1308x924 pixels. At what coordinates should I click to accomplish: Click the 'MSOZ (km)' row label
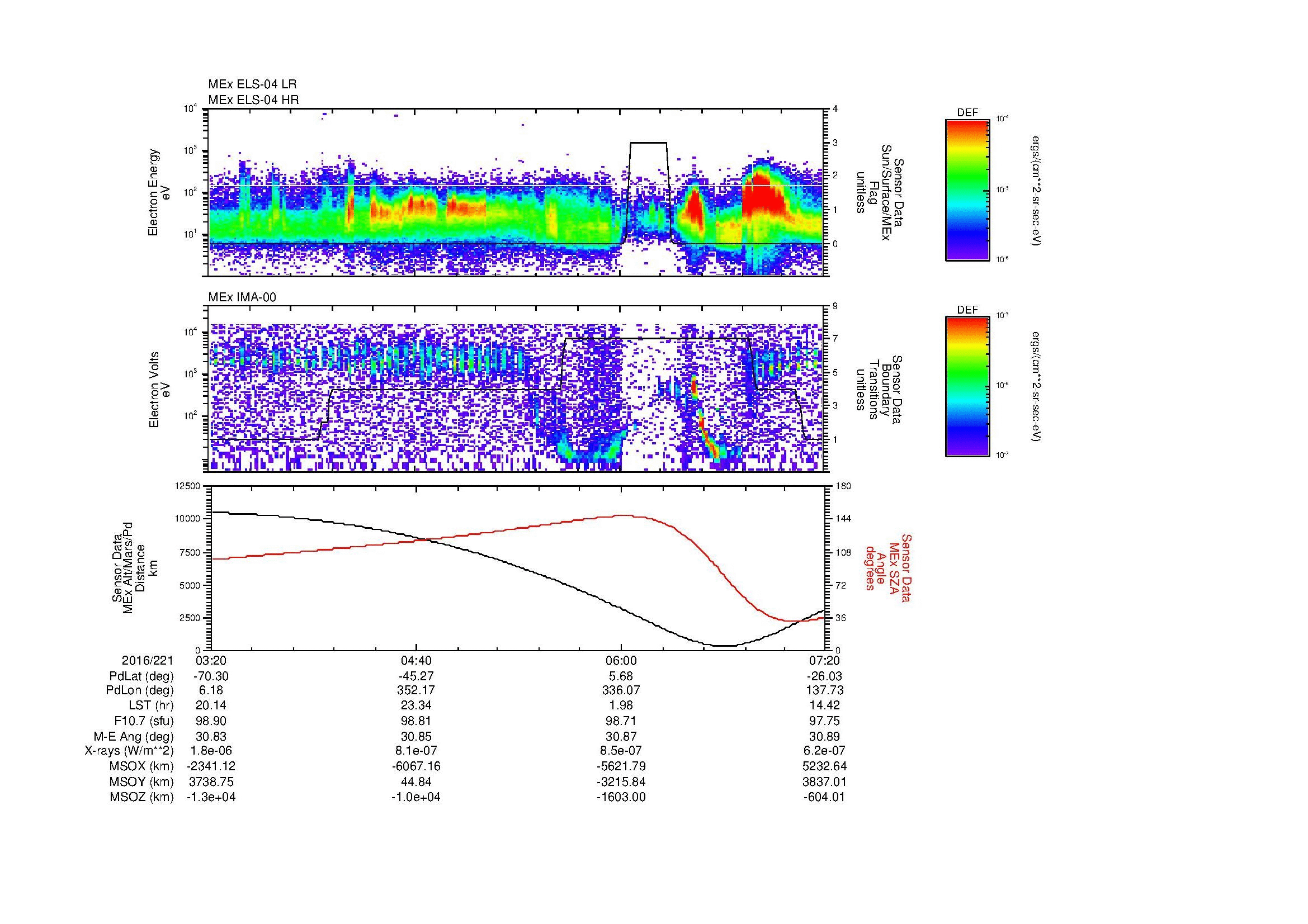(x=141, y=797)
